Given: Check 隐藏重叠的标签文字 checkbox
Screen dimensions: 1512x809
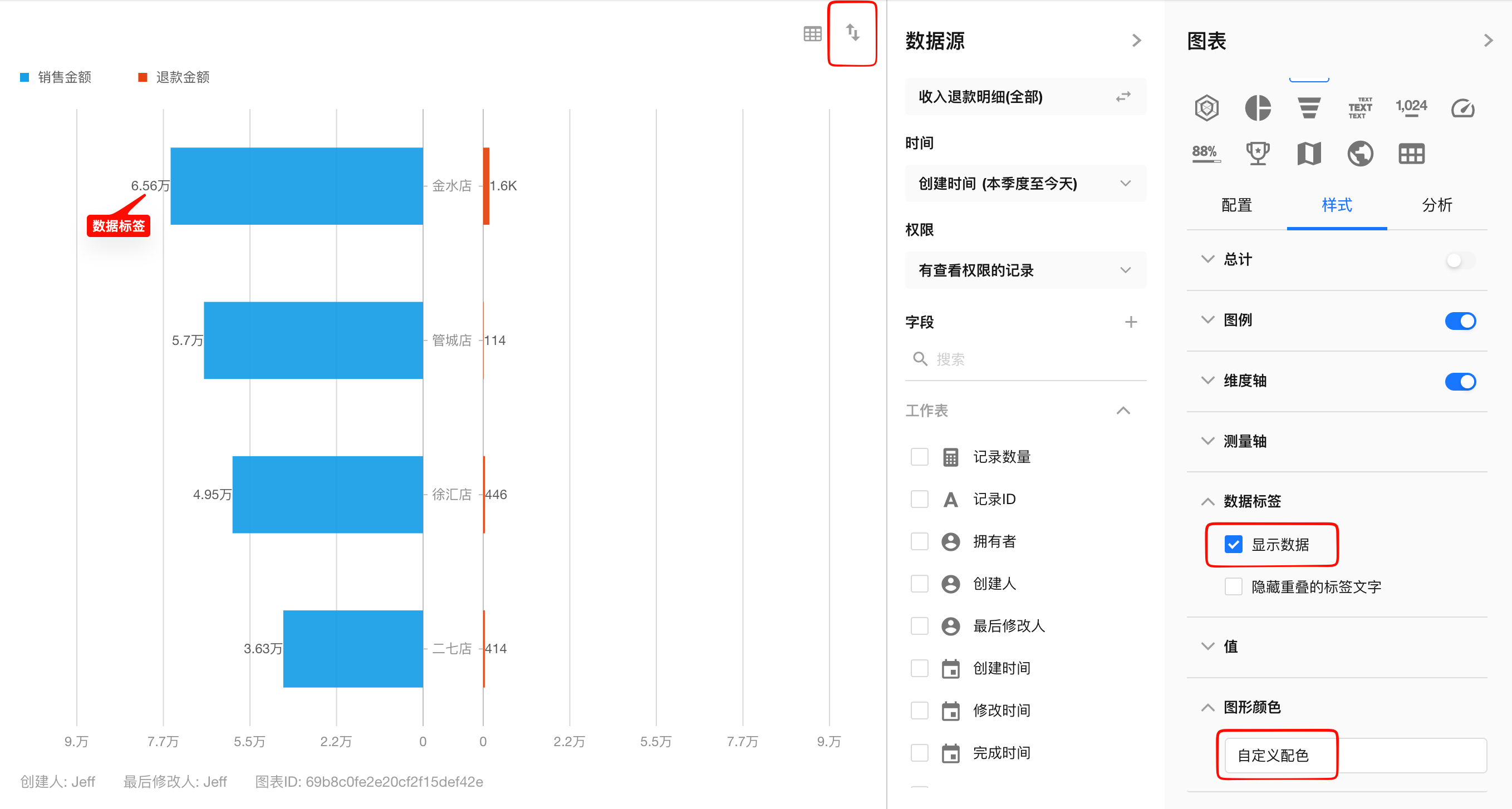Looking at the screenshot, I should 1233,586.
